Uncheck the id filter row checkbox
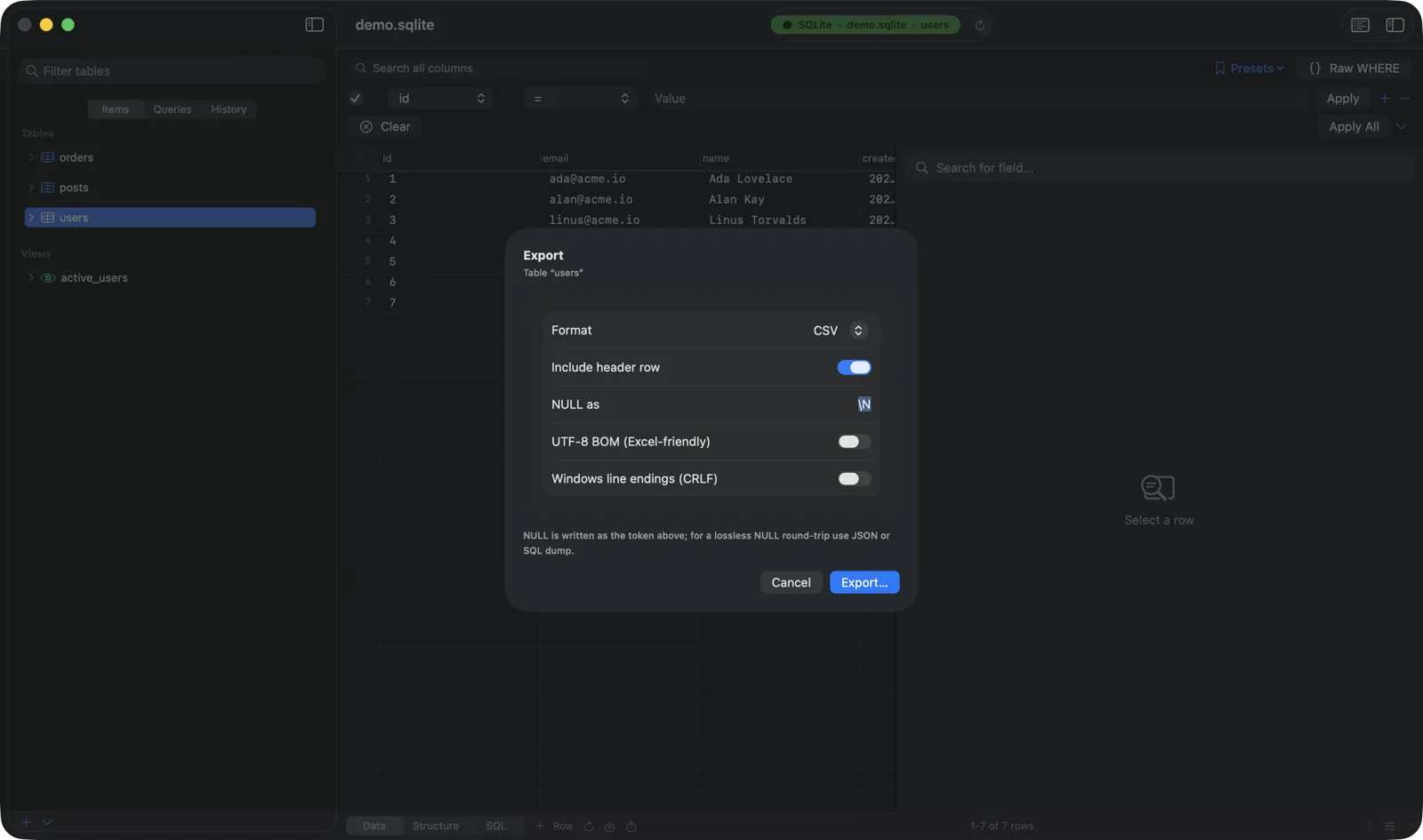The height and width of the screenshot is (840, 1423). pos(356,99)
